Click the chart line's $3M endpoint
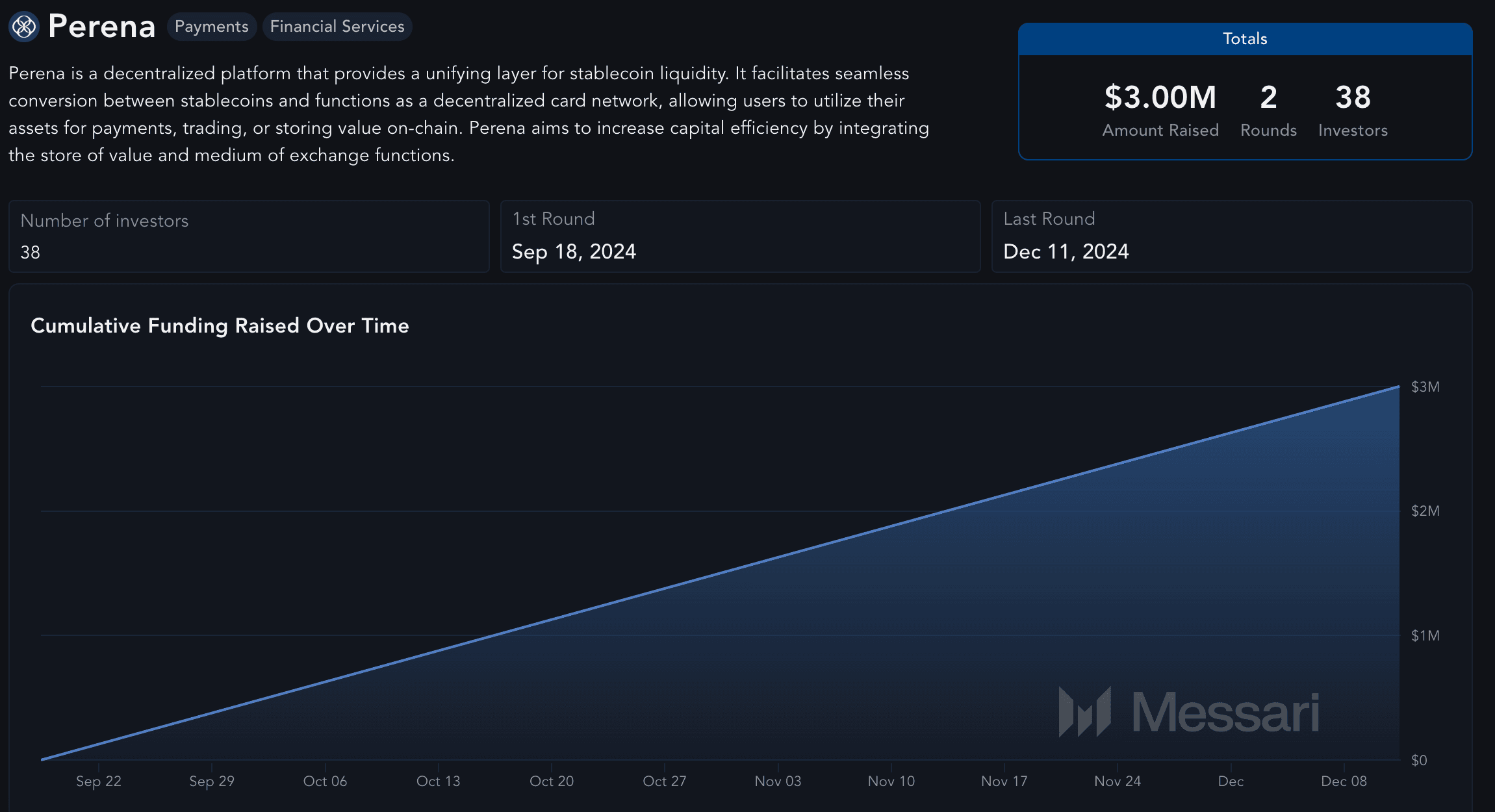Screen dimensions: 1495x812 tap(1399, 387)
